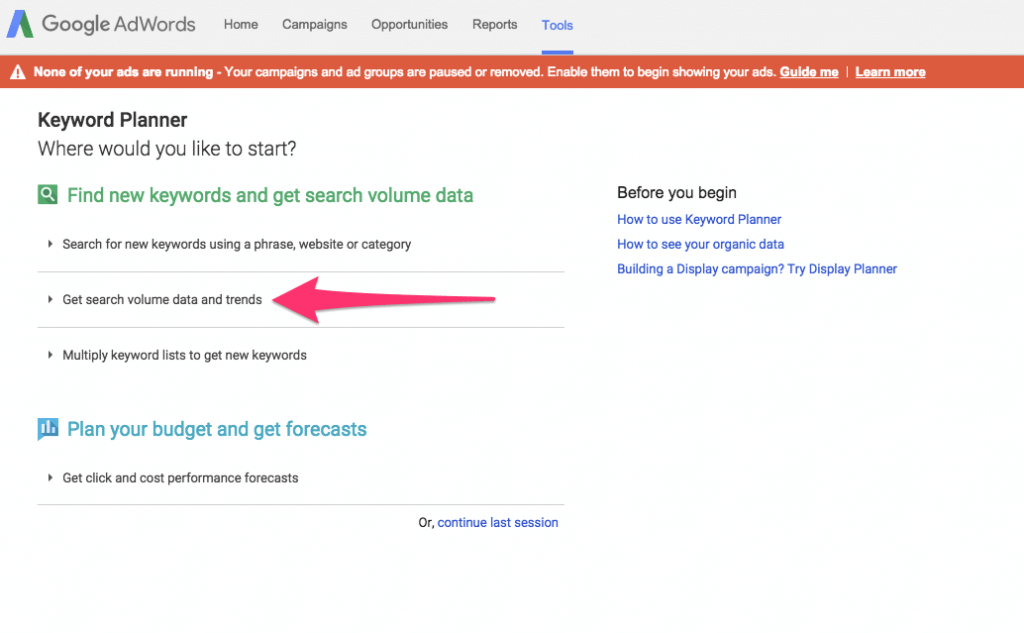This screenshot has width=1024, height=633.
Task: Go to the Reports tab
Action: [x=494, y=24]
